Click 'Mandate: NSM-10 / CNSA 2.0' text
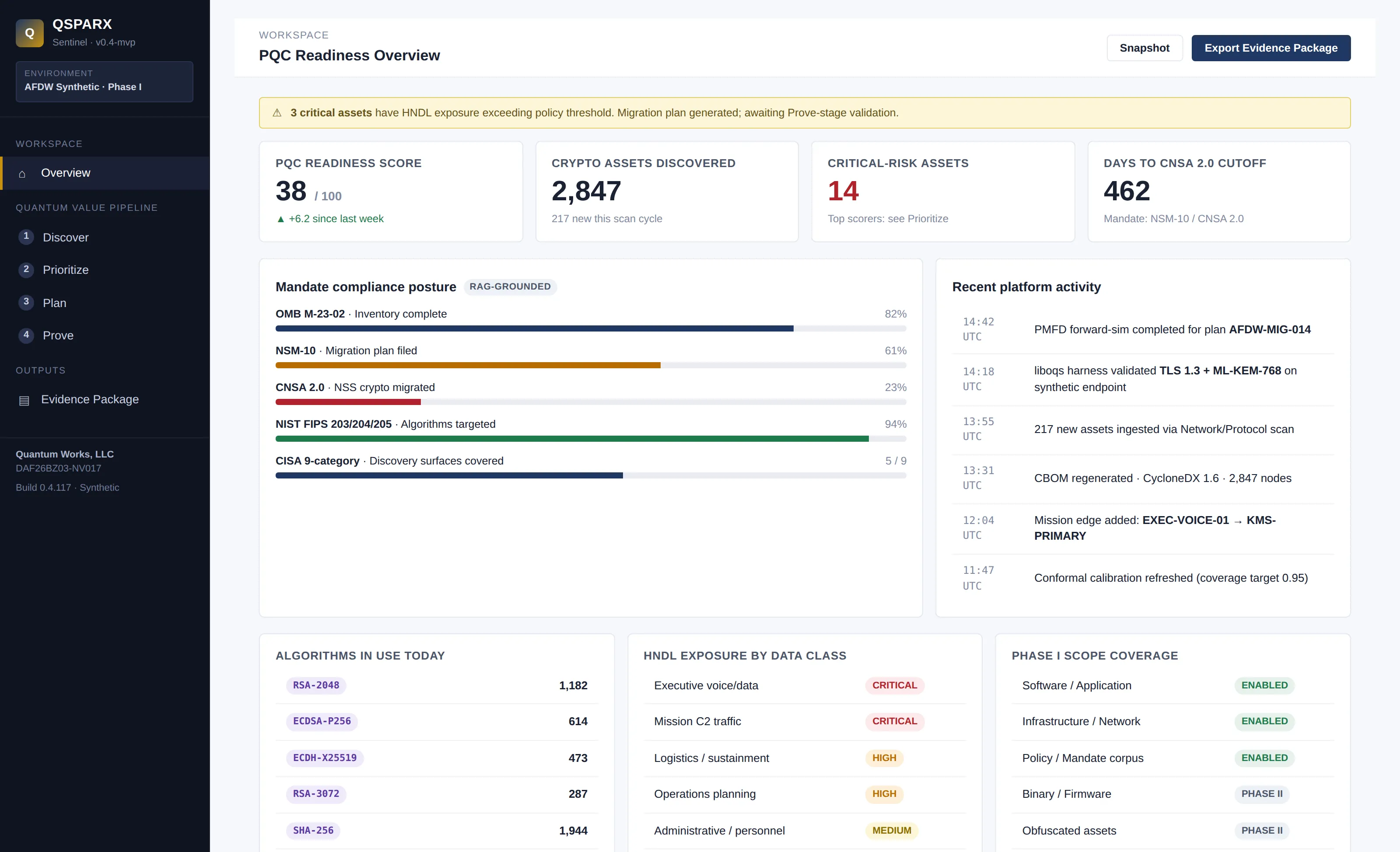Screen dimensions: 1400x852 (x=1173, y=219)
